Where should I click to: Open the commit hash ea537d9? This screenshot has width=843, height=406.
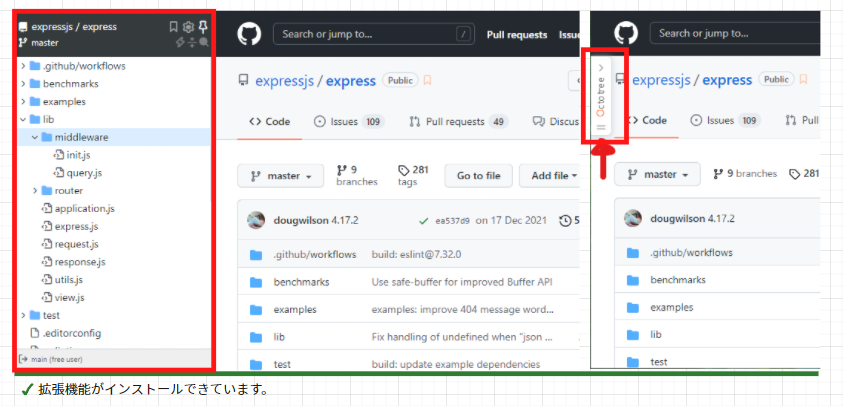click(452, 220)
